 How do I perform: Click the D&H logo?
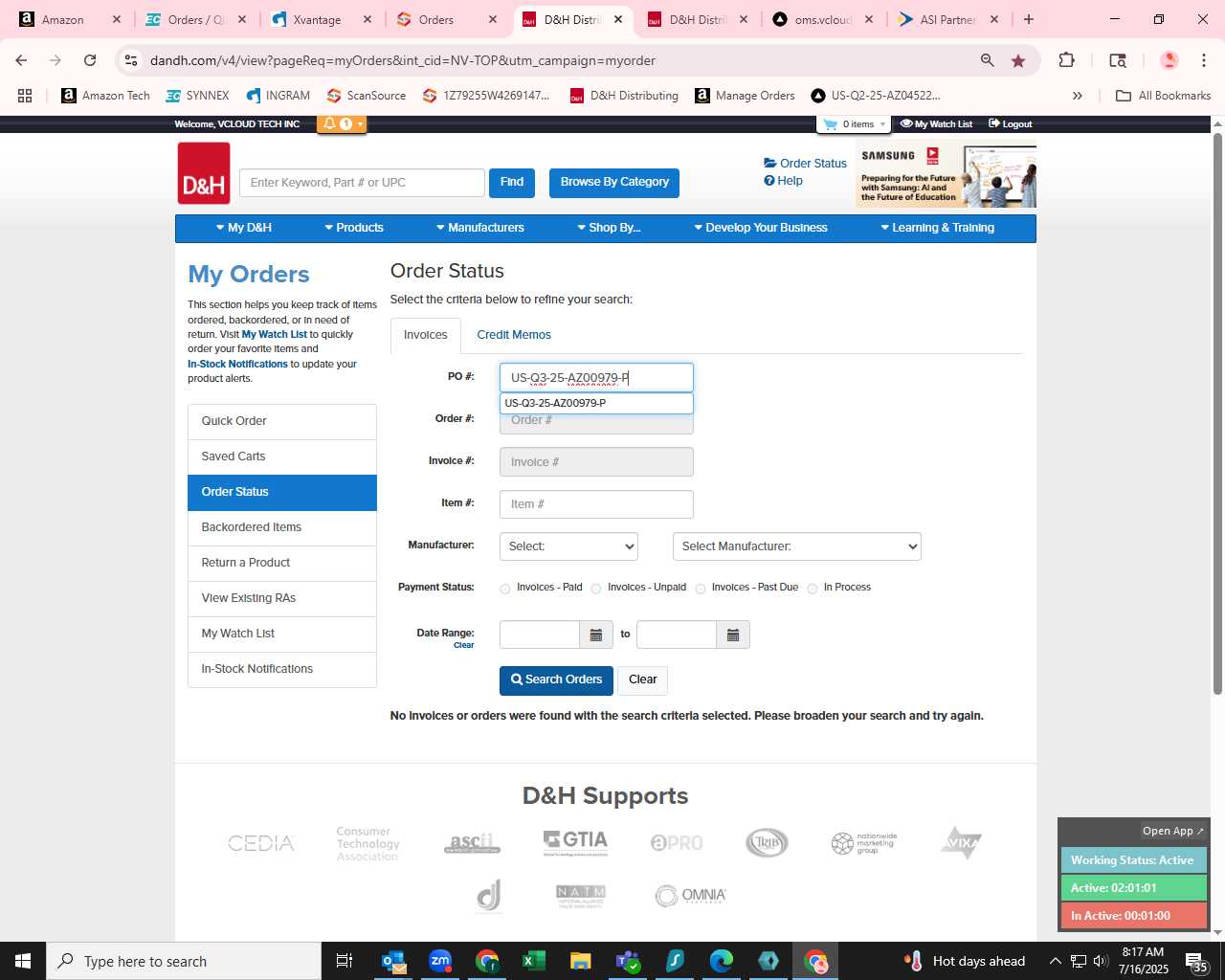pos(204,173)
